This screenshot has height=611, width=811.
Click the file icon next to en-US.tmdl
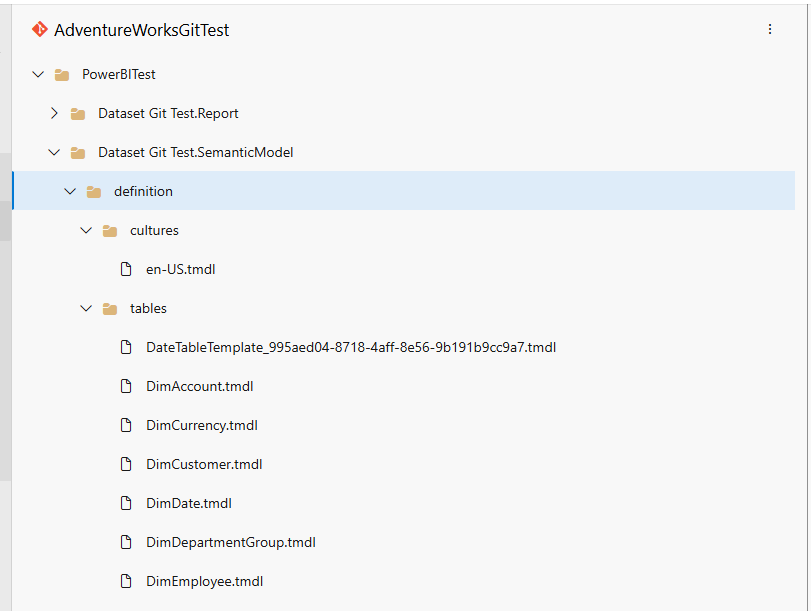125,269
